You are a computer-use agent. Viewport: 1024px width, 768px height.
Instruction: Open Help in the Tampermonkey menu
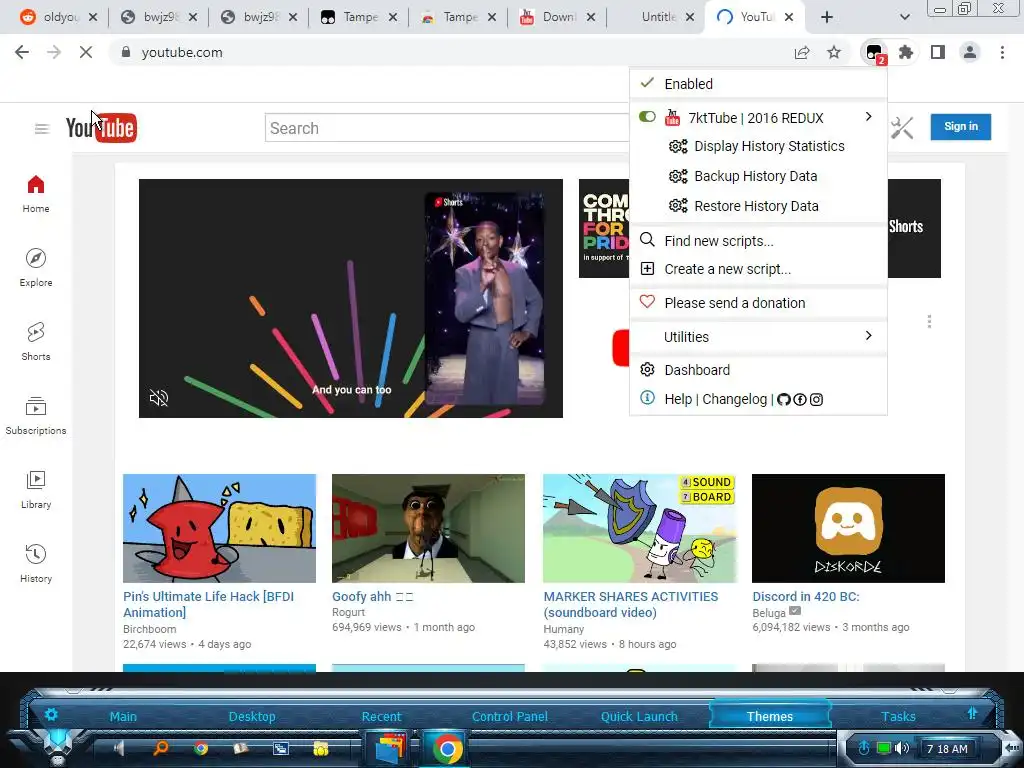coord(678,399)
